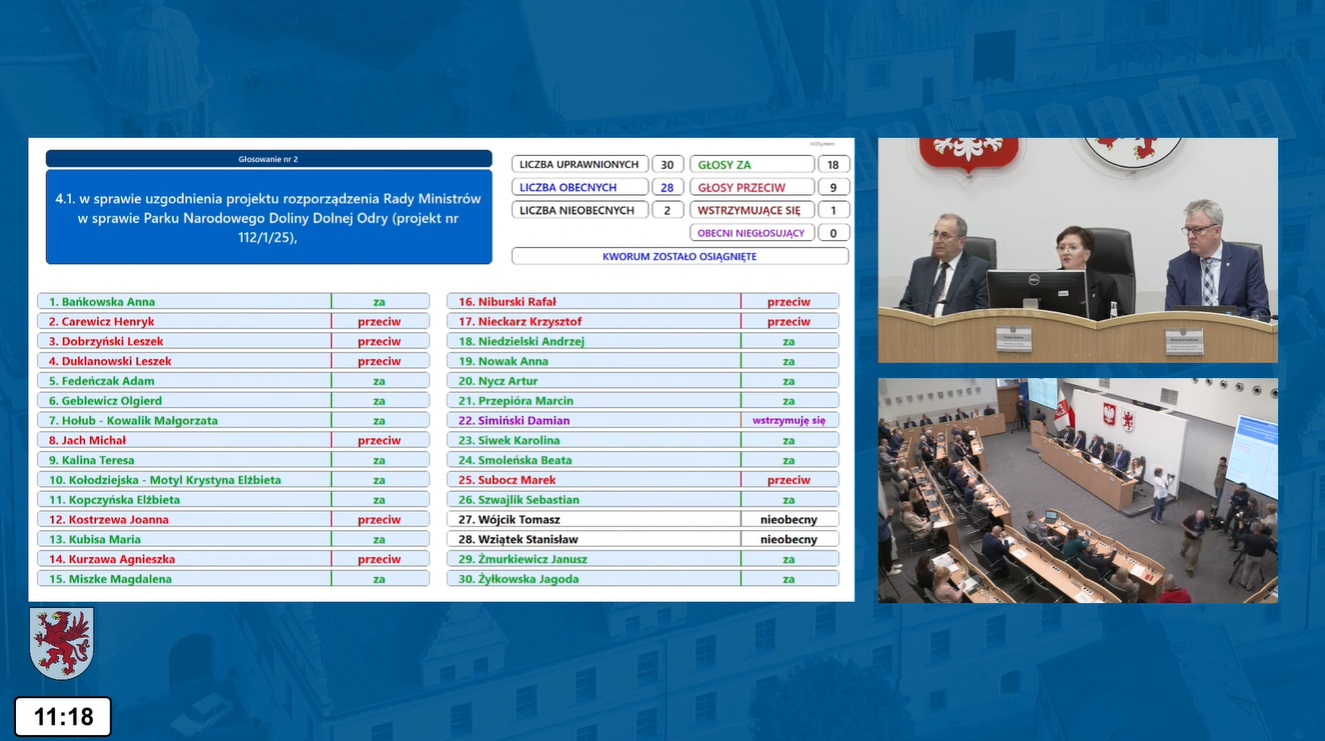Click the 11:18 clock display

(63, 717)
